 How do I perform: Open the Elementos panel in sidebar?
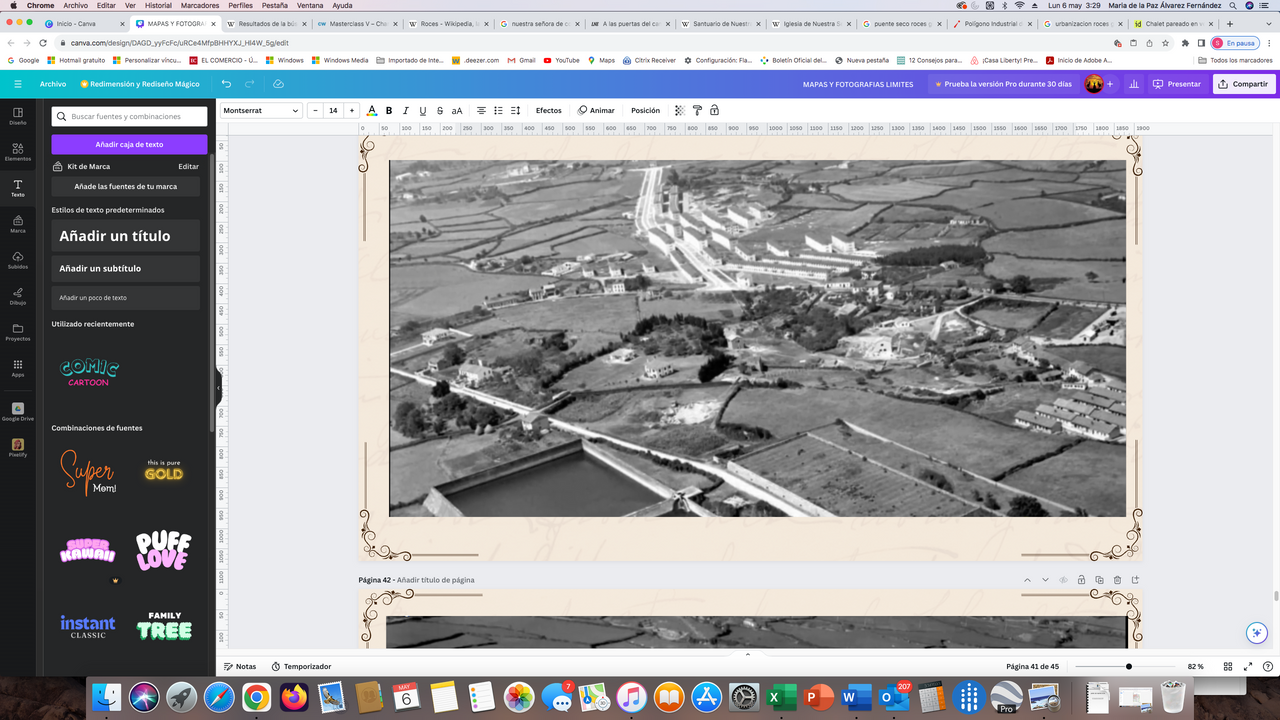(18, 150)
